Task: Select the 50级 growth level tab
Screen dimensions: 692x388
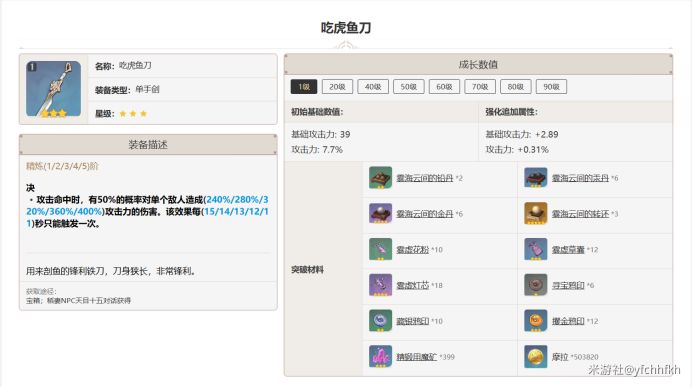Action: 409,87
